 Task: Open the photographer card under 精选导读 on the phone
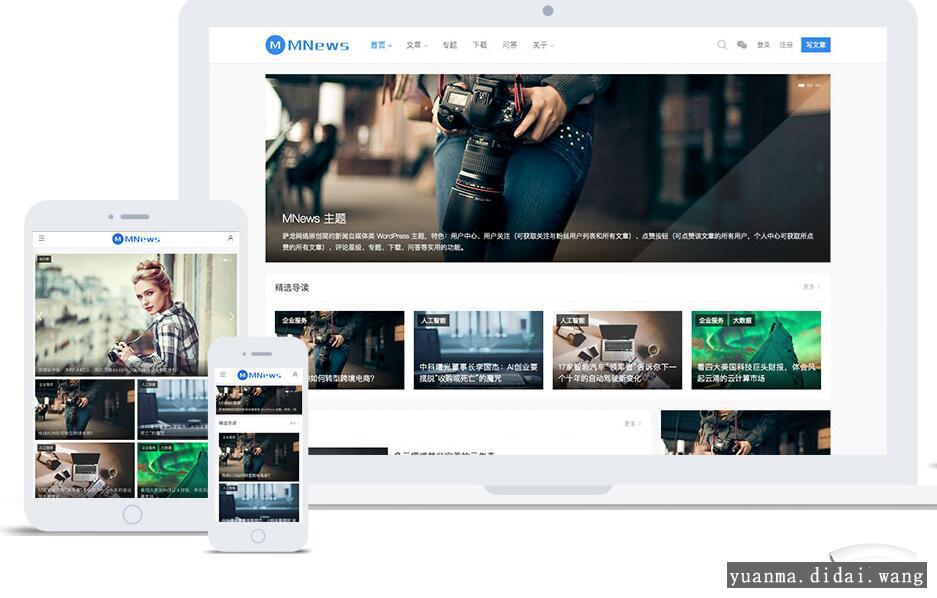(x=259, y=457)
